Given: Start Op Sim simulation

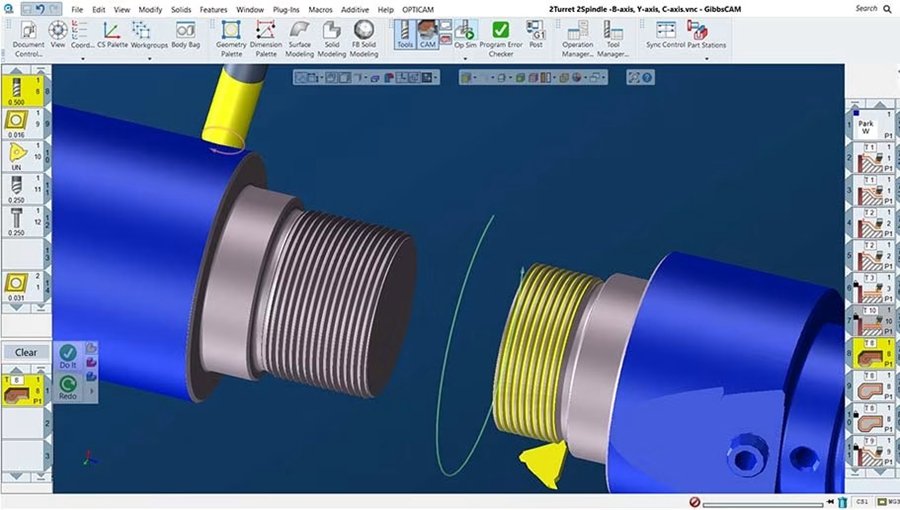Looking at the screenshot, I should pos(465,34).
